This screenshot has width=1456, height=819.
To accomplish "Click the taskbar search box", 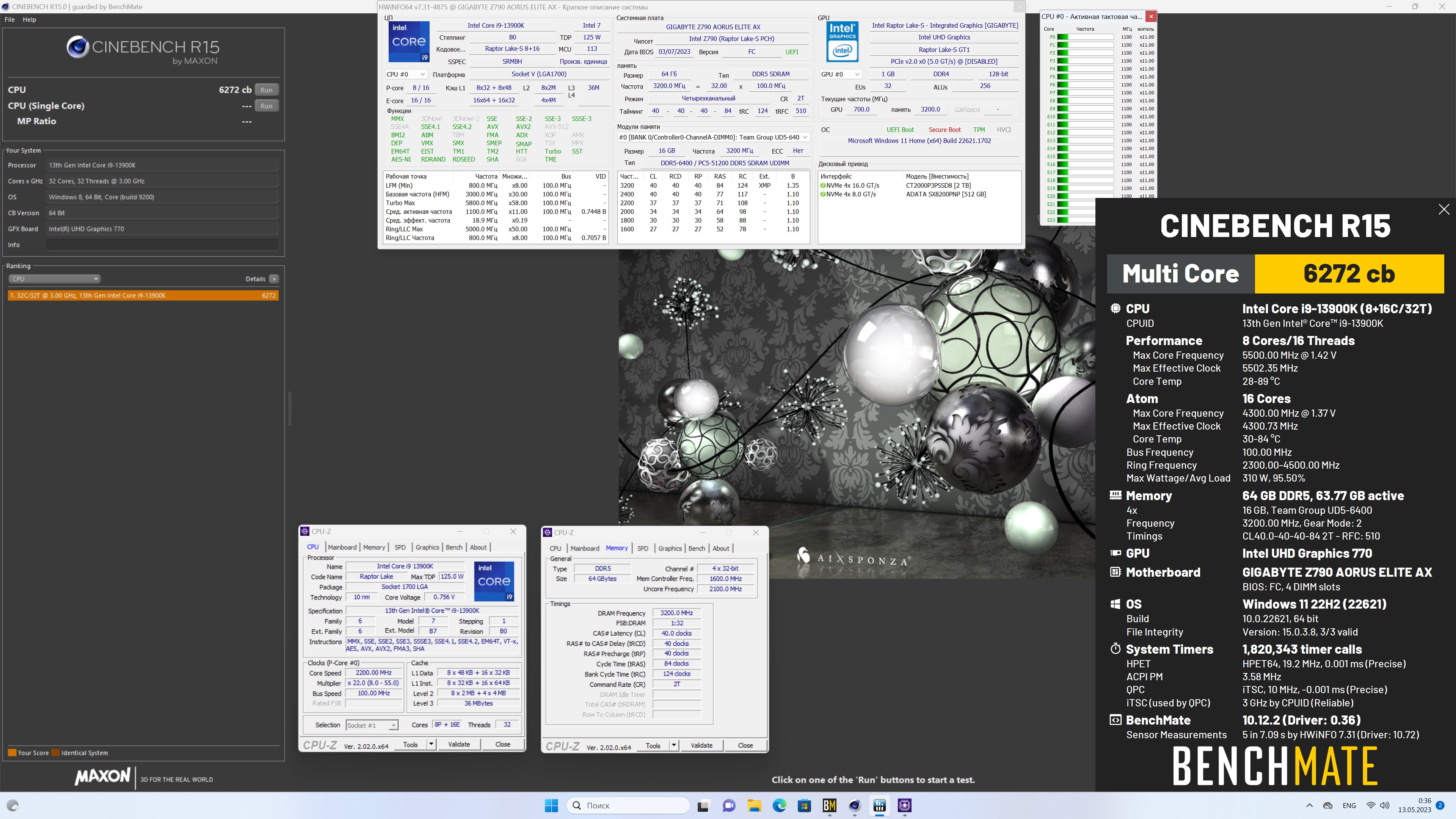I will click(x=629, y=805).
